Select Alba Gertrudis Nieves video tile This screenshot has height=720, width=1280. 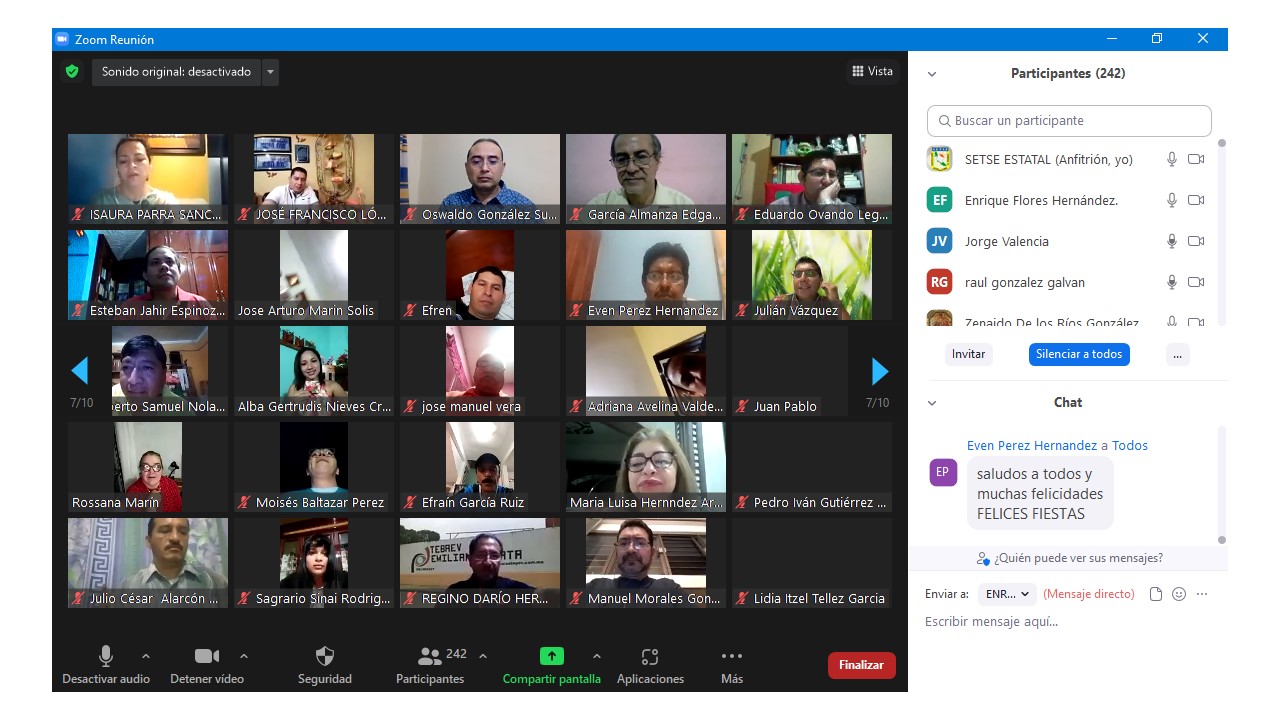coord(314,371)
